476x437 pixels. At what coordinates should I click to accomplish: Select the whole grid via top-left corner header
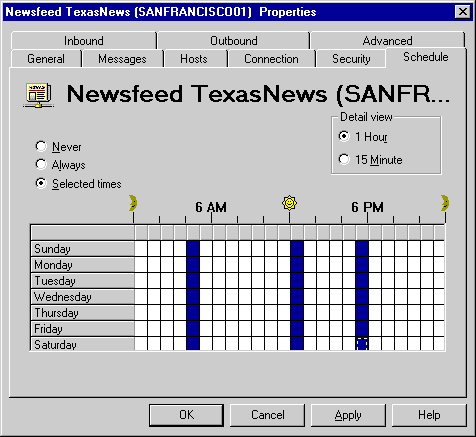click(x=82, y=232)
